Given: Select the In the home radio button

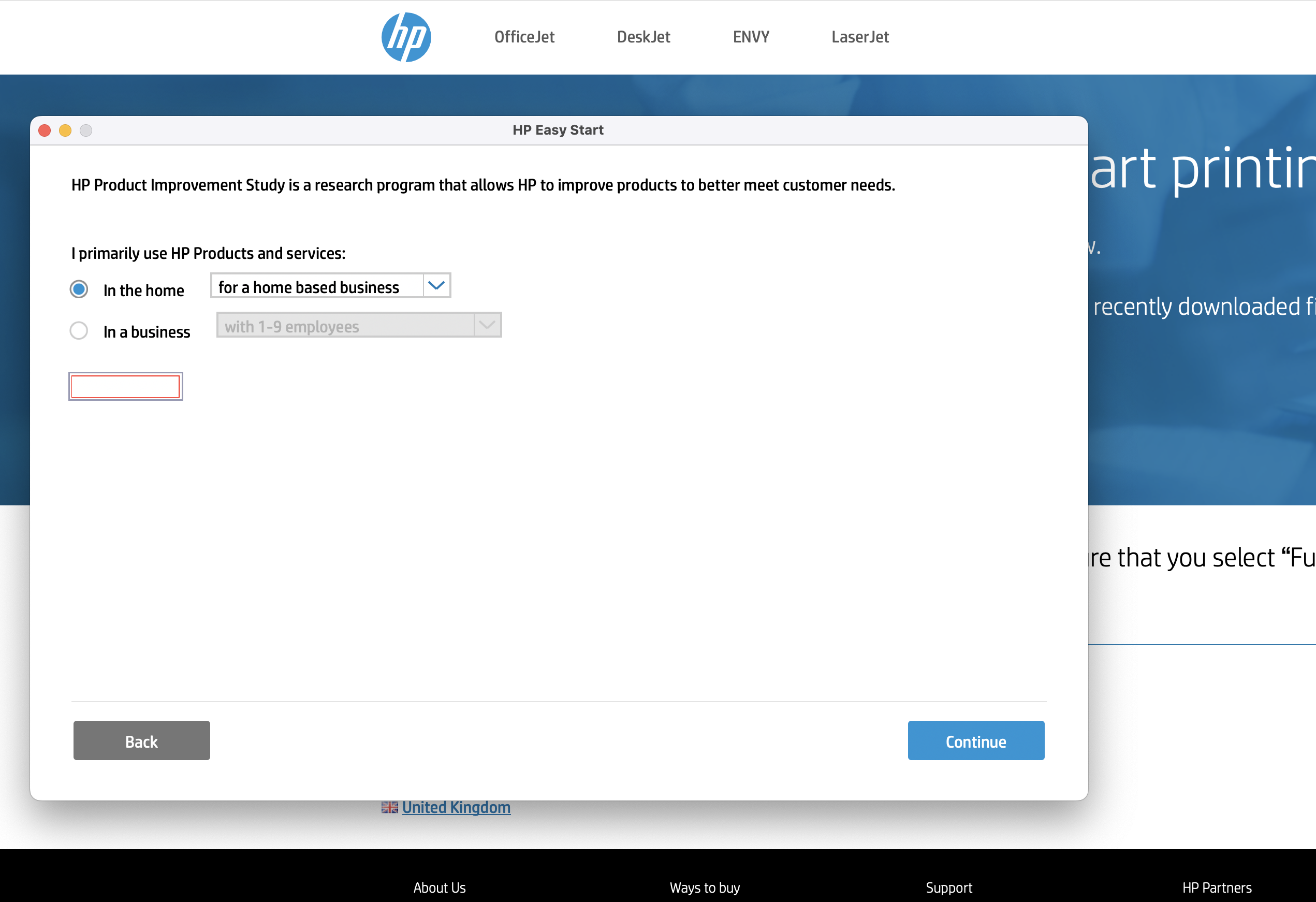Looking at the screenshot, I should click(x=79, y=289).
